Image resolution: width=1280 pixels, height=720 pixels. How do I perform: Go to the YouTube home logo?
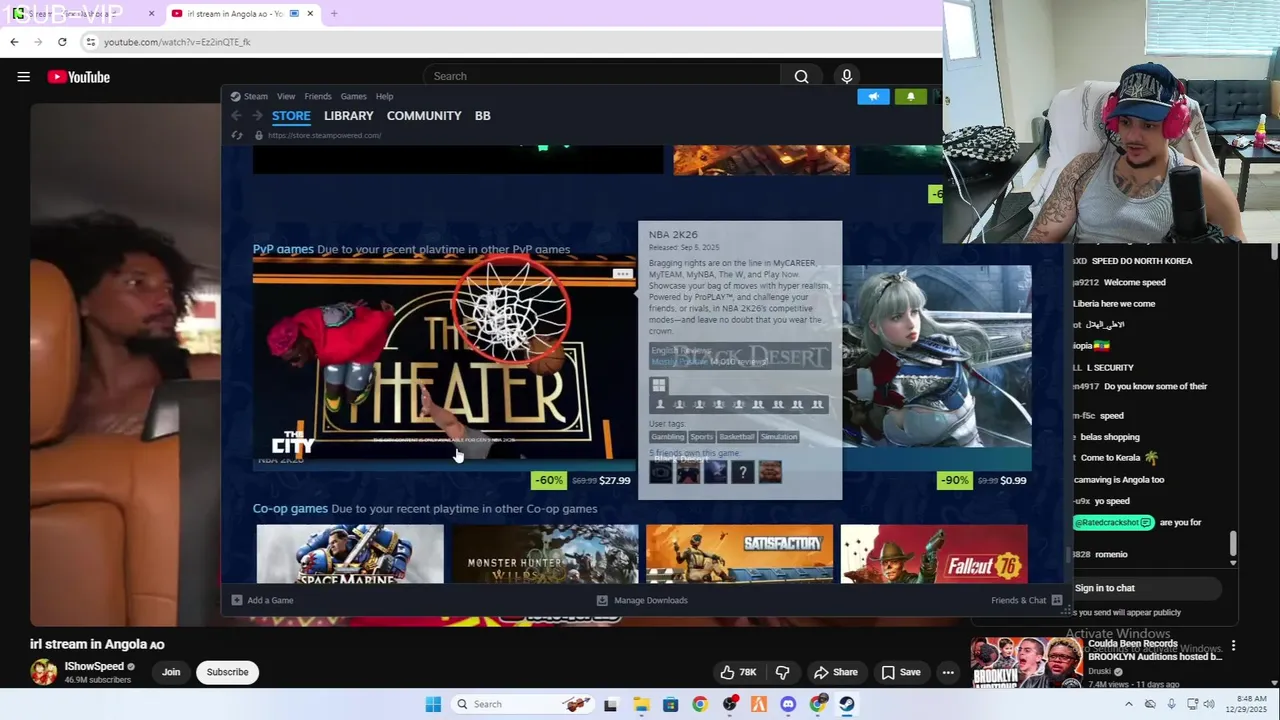pos(78,77)
